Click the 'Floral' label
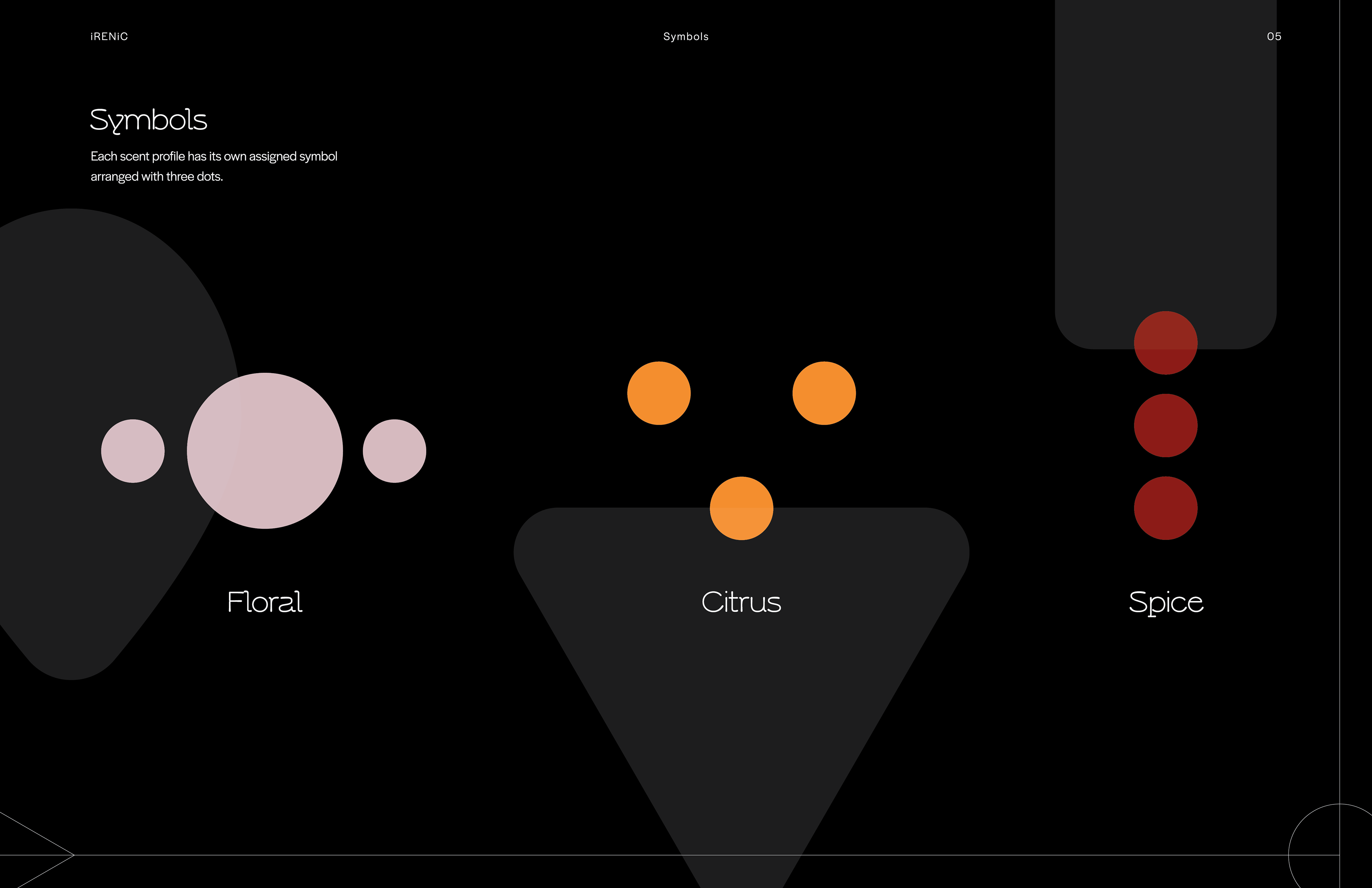The width and height of the screenshot is (1372, 888). pos(265,602)
